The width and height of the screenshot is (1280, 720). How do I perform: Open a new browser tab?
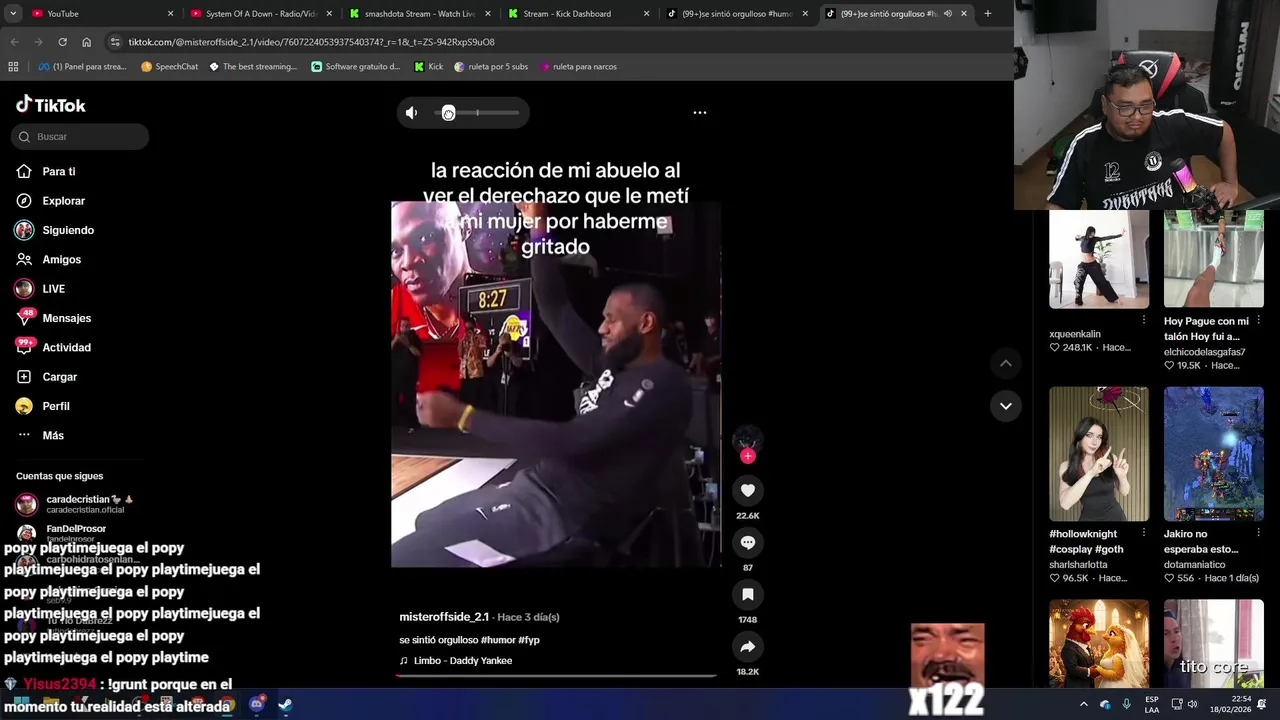point(987,14)
